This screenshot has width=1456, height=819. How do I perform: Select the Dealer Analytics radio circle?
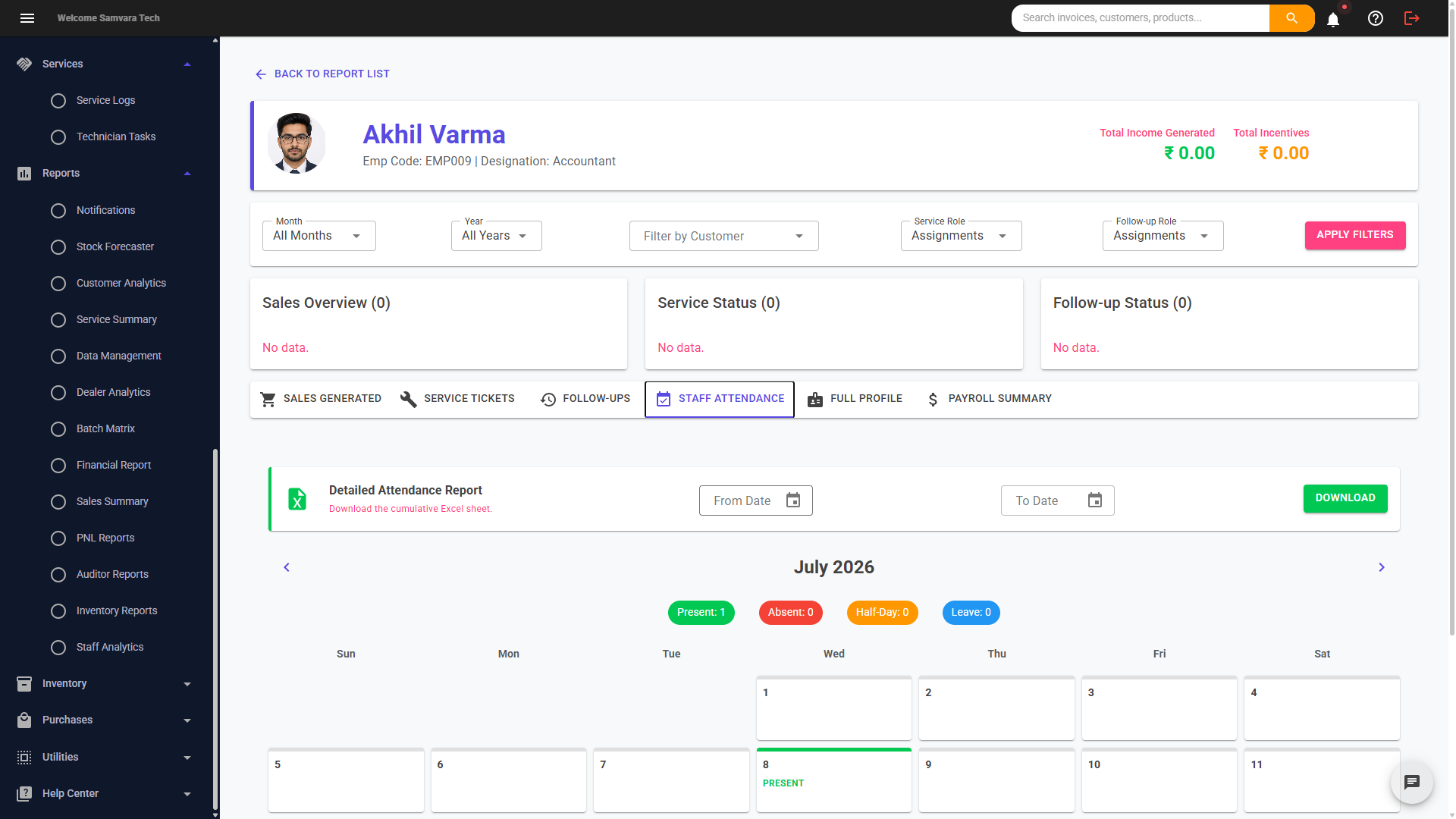coord(58,393)
